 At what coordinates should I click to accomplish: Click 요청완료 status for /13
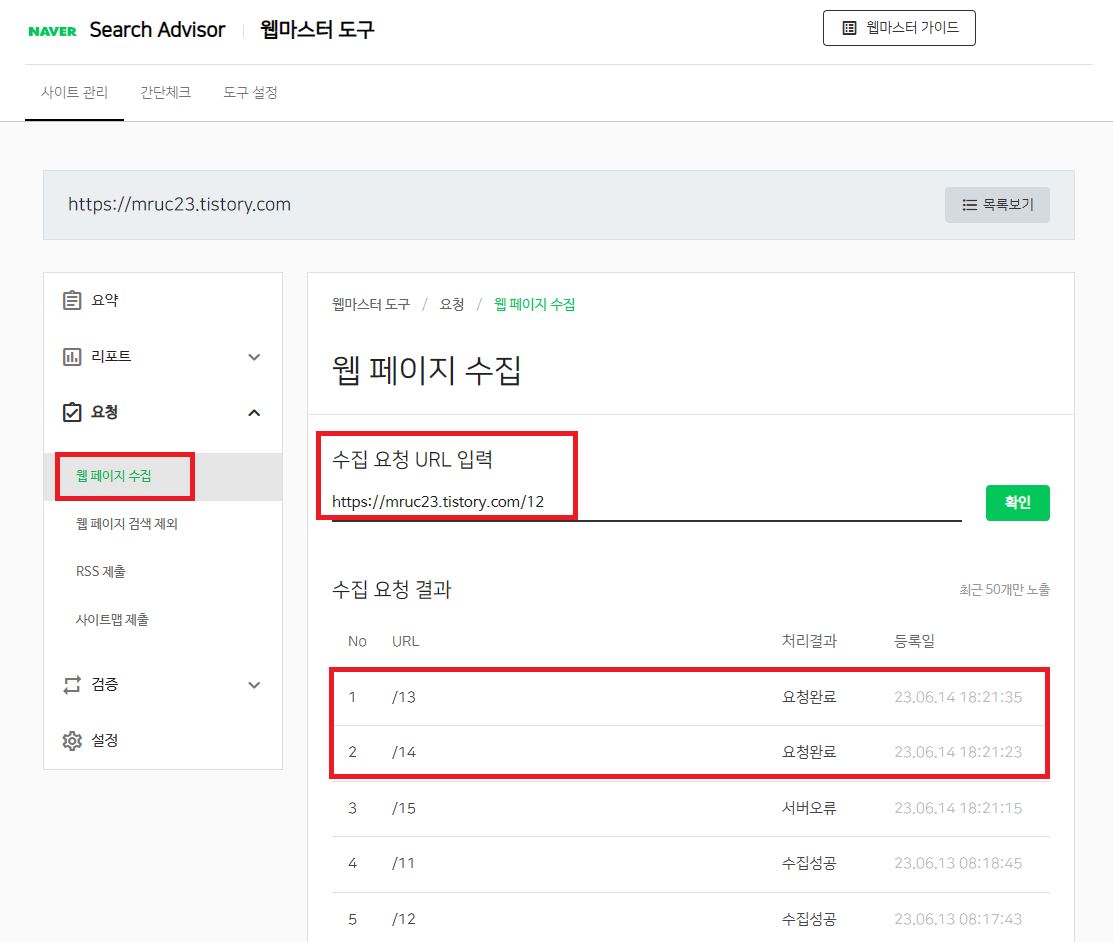tap(809, 697)
